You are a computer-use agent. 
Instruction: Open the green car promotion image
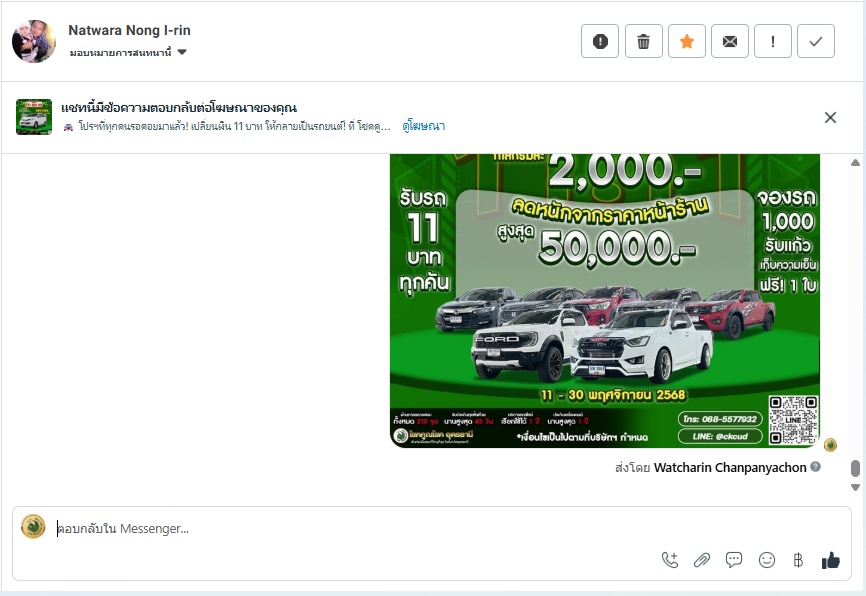click(604, 300)
